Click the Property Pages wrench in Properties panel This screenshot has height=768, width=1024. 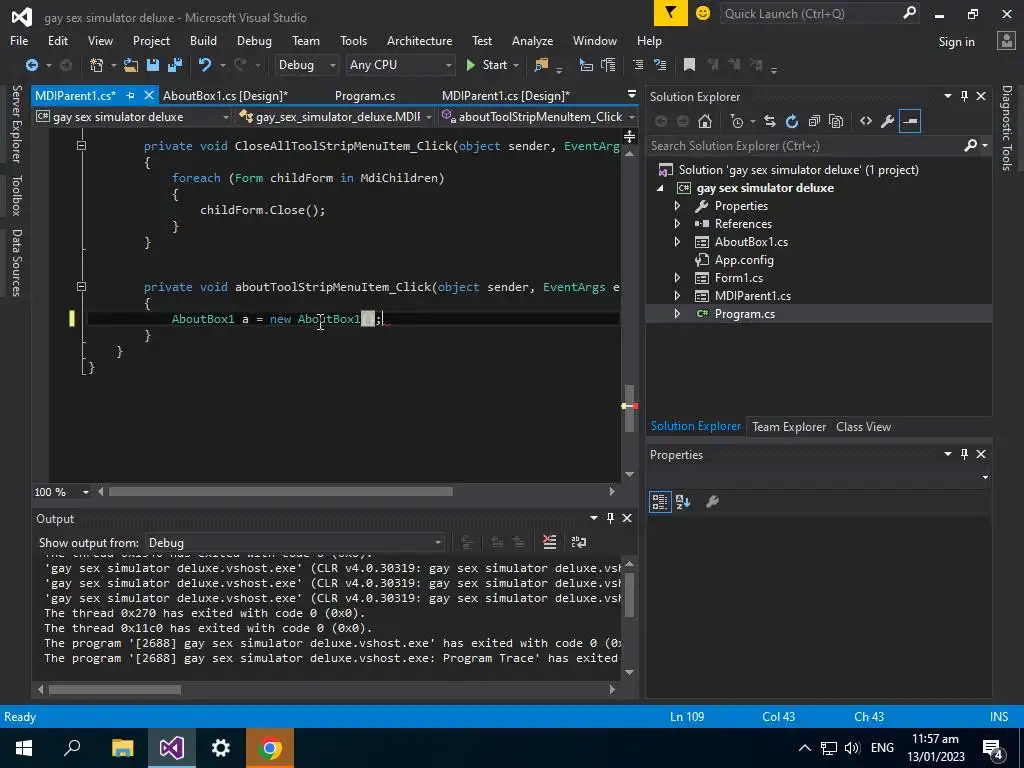pyautogui.click(x=712, y=502)
